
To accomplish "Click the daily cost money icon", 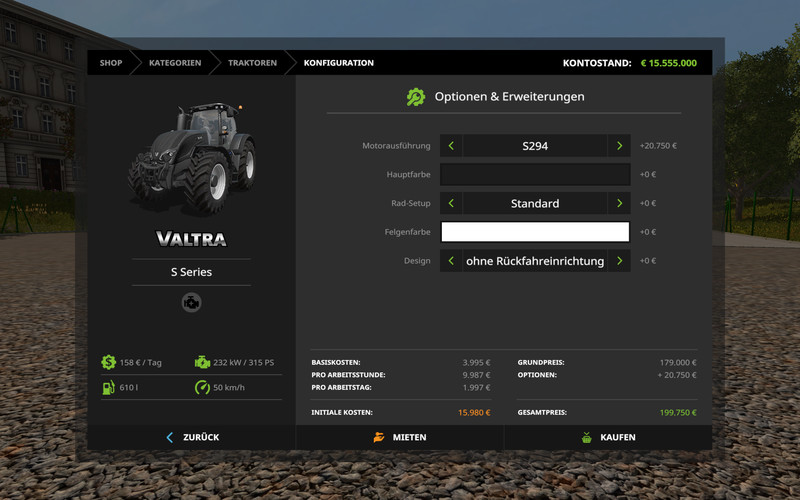I will (x=108, y=362).
